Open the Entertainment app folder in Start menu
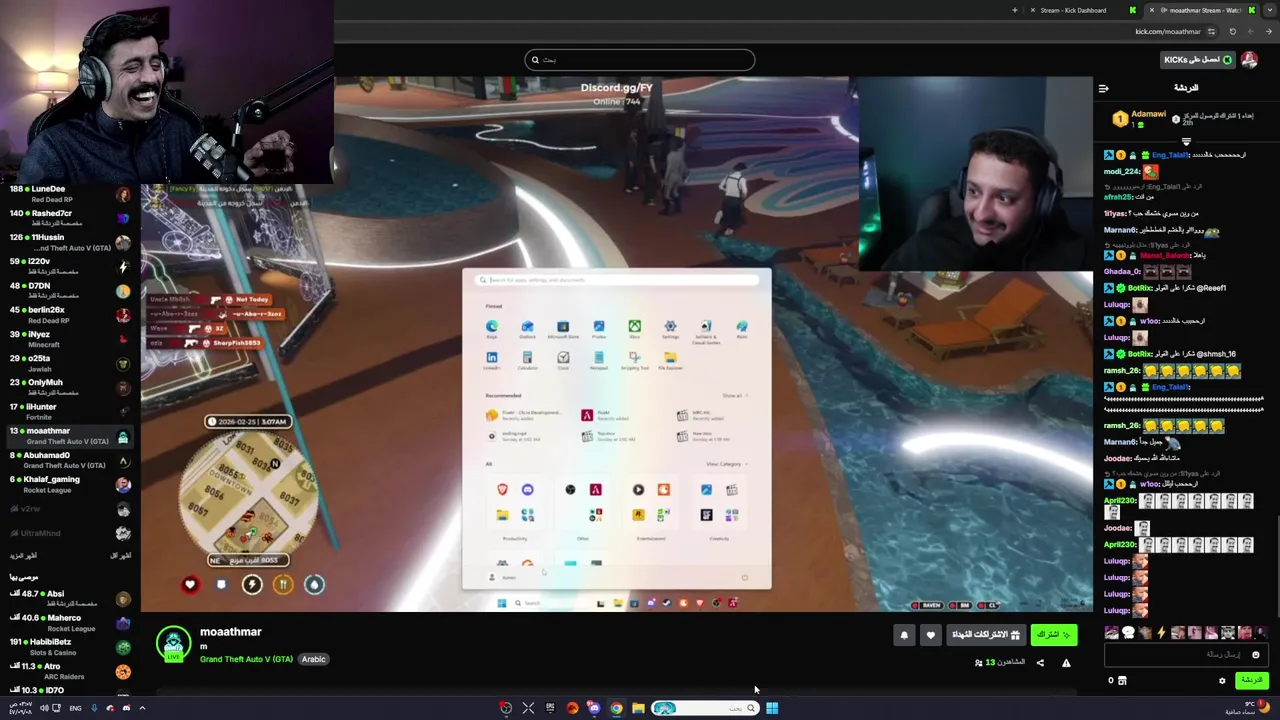This screenshot has width=1280, height=720. click(x=651, y=503)
